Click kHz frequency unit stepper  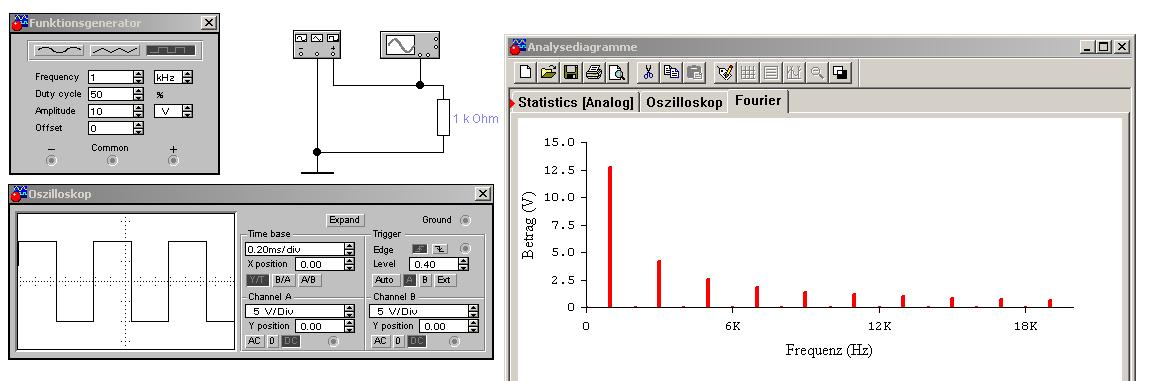click(188, 77)
